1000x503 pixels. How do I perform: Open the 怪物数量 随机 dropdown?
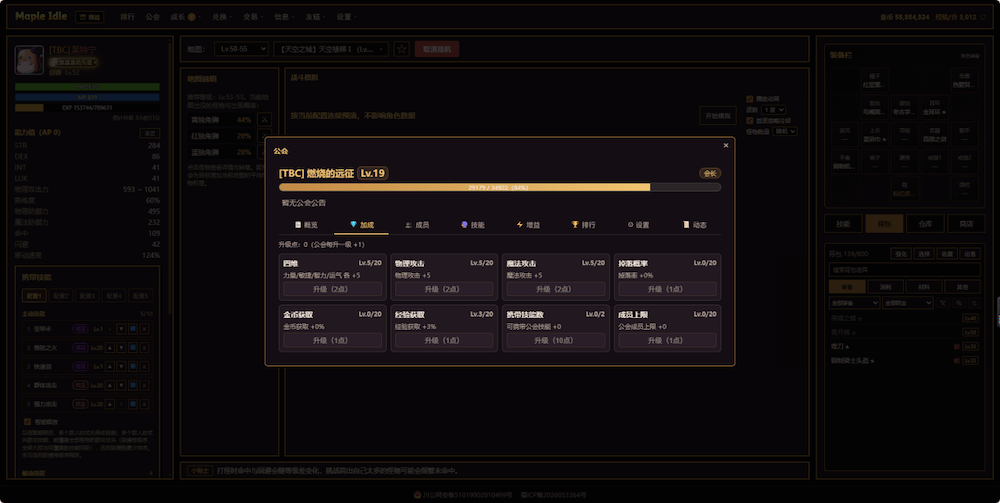785,131
